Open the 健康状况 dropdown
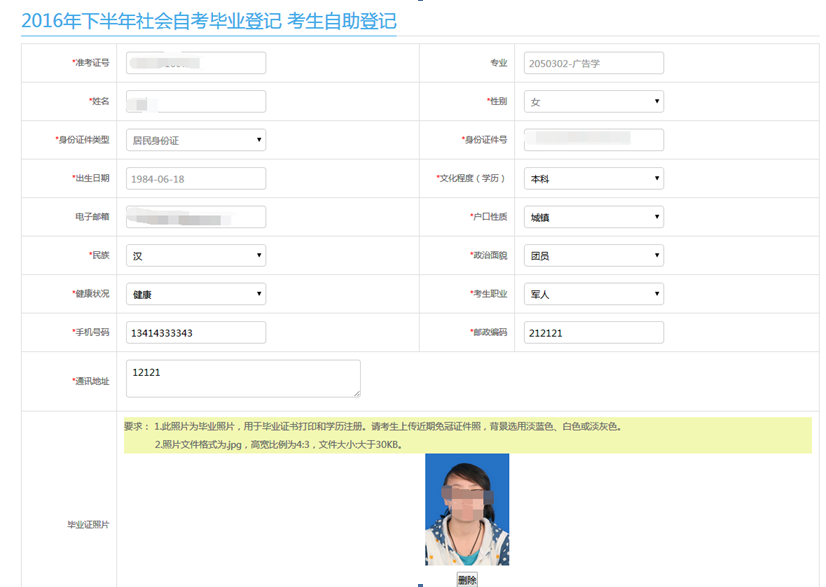The width and height of the screenshot is (826, 587). point(196,294)
